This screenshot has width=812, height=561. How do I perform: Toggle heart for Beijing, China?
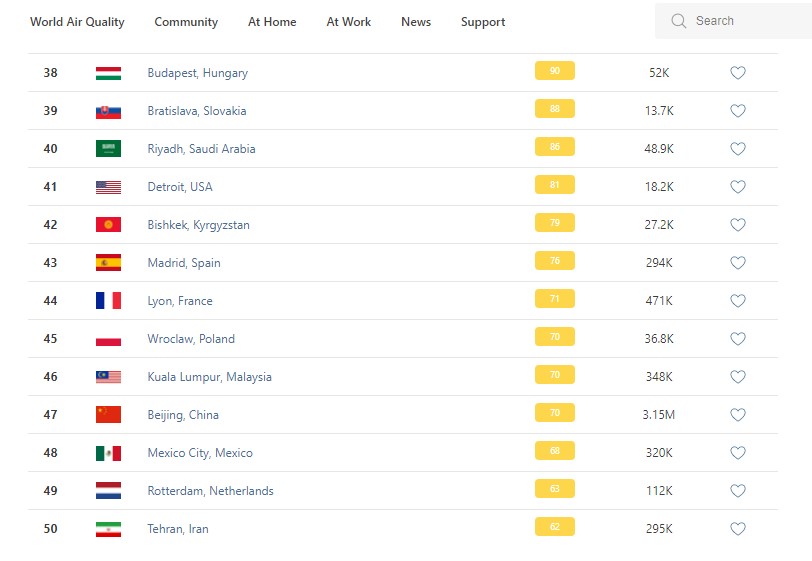tap(738, 415)
